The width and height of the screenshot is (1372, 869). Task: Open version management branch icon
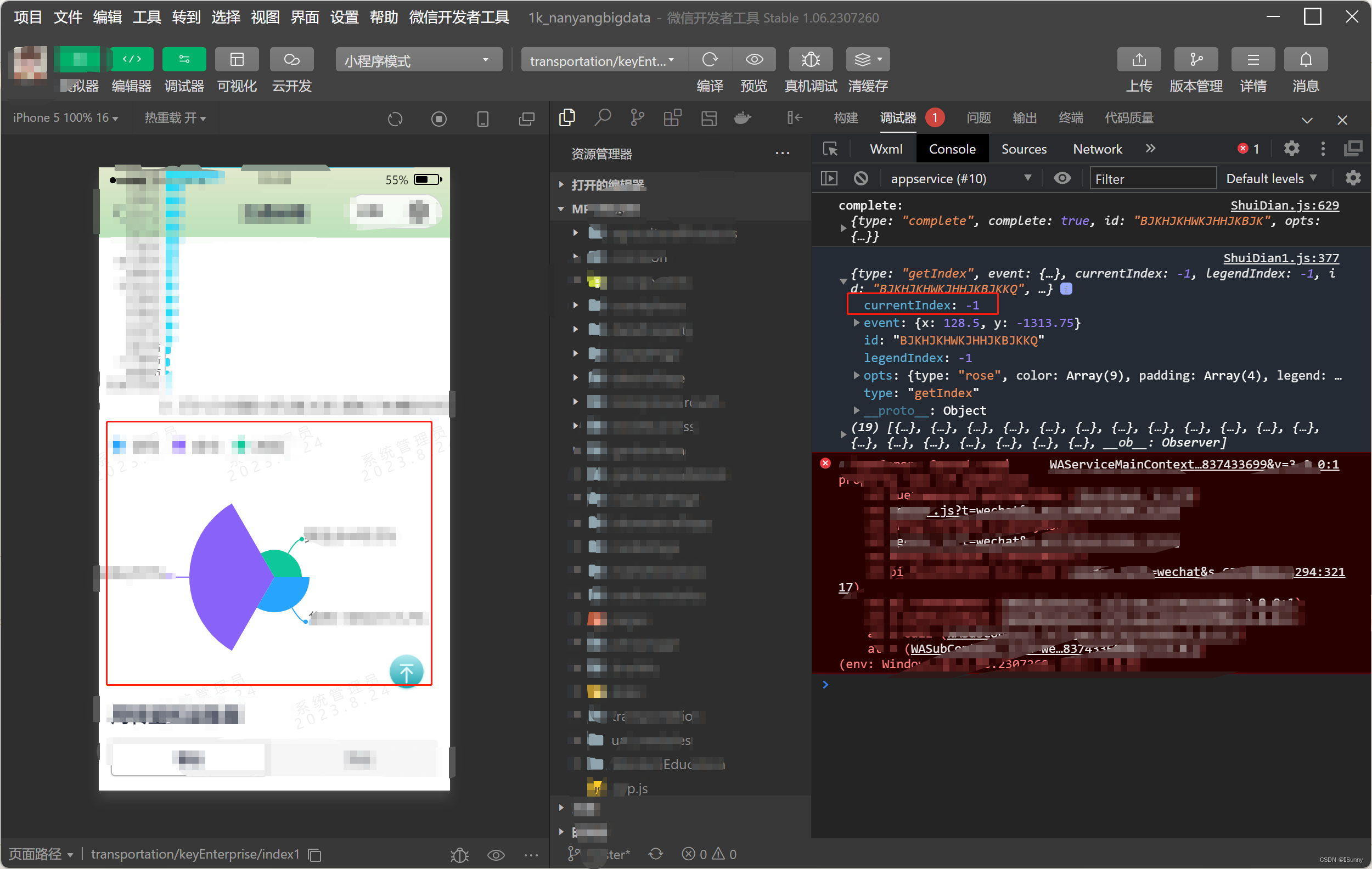(1195, 60)
